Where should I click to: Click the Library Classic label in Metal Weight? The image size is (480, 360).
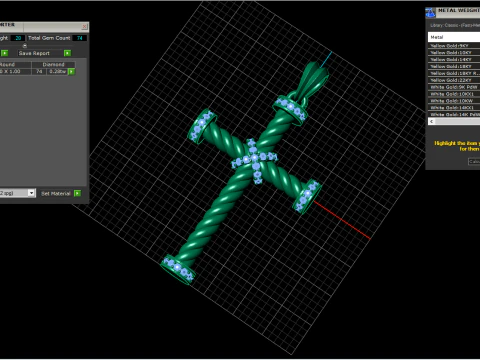point(455,25)
